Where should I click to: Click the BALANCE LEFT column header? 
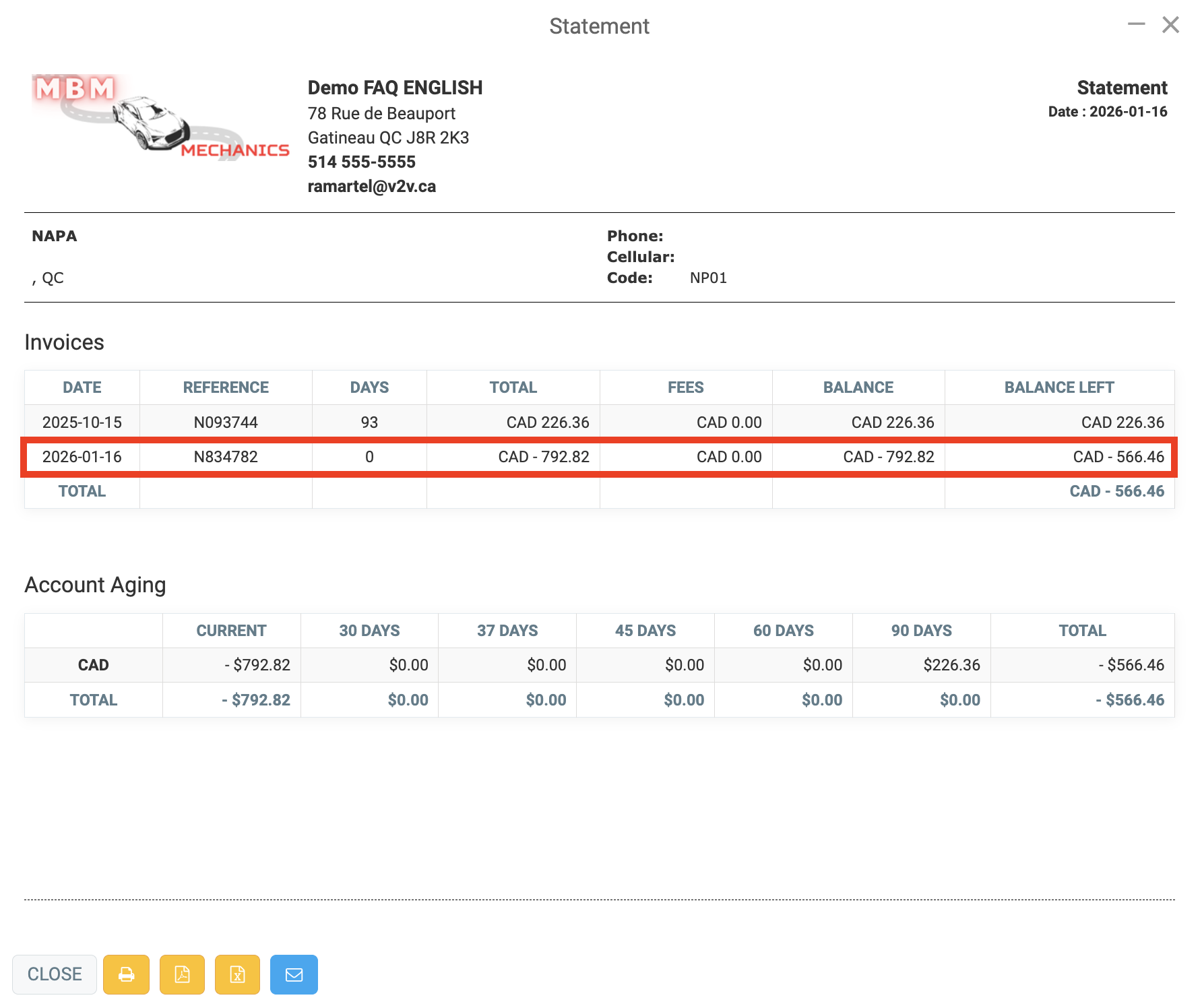pos(1058,387)
